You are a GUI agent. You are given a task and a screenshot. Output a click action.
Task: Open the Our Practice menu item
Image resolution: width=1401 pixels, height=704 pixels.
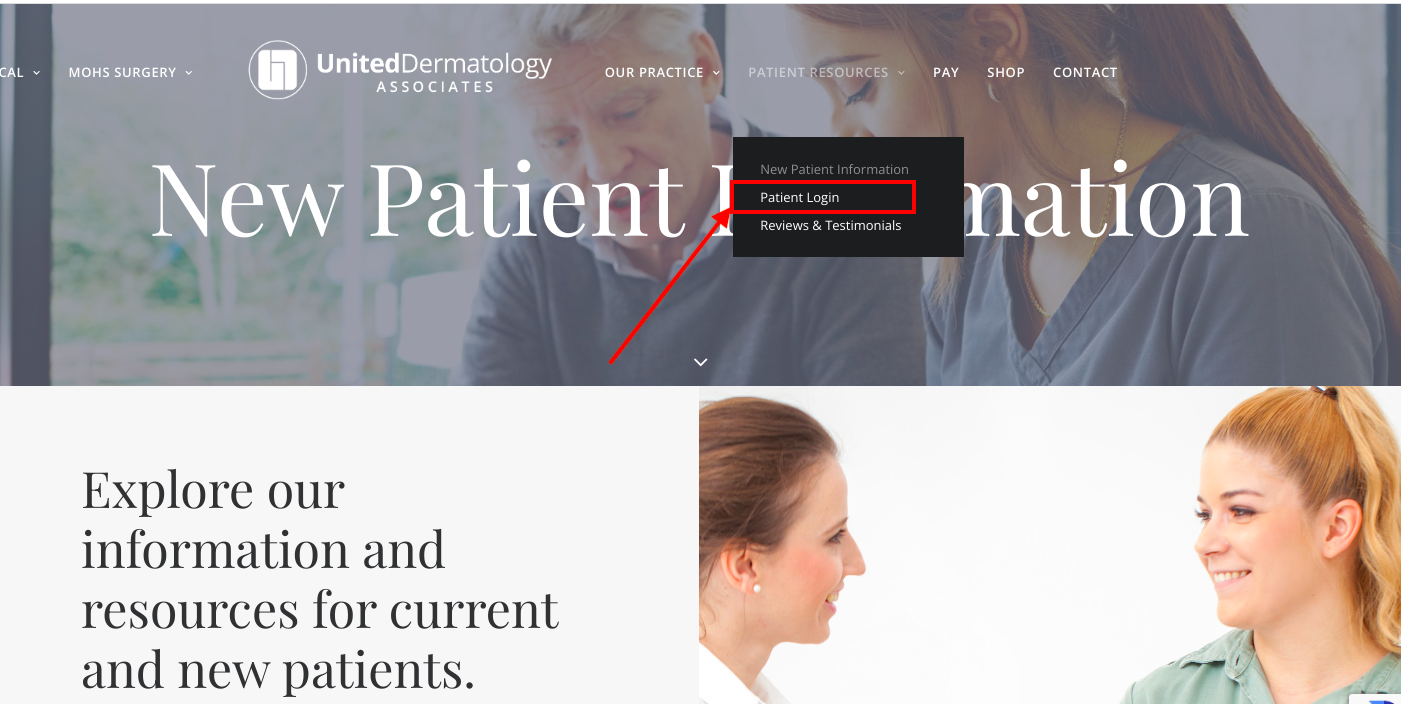pyautogui.click(x=654, y=73)
